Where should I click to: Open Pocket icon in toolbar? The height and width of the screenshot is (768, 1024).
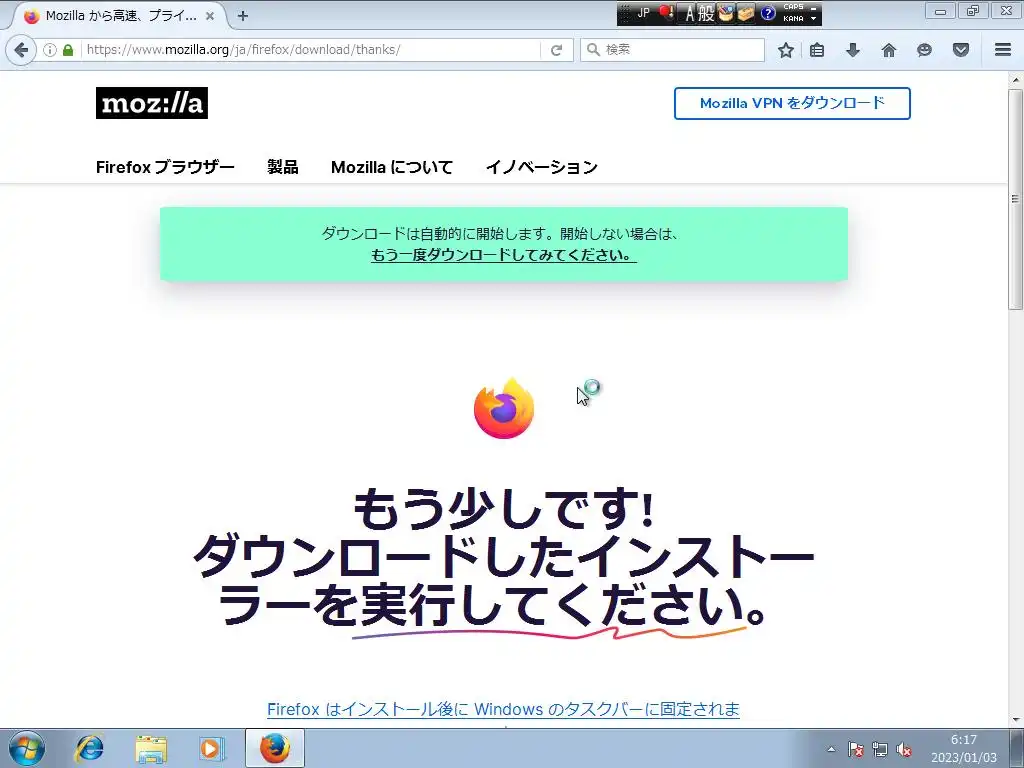point(961,50)
